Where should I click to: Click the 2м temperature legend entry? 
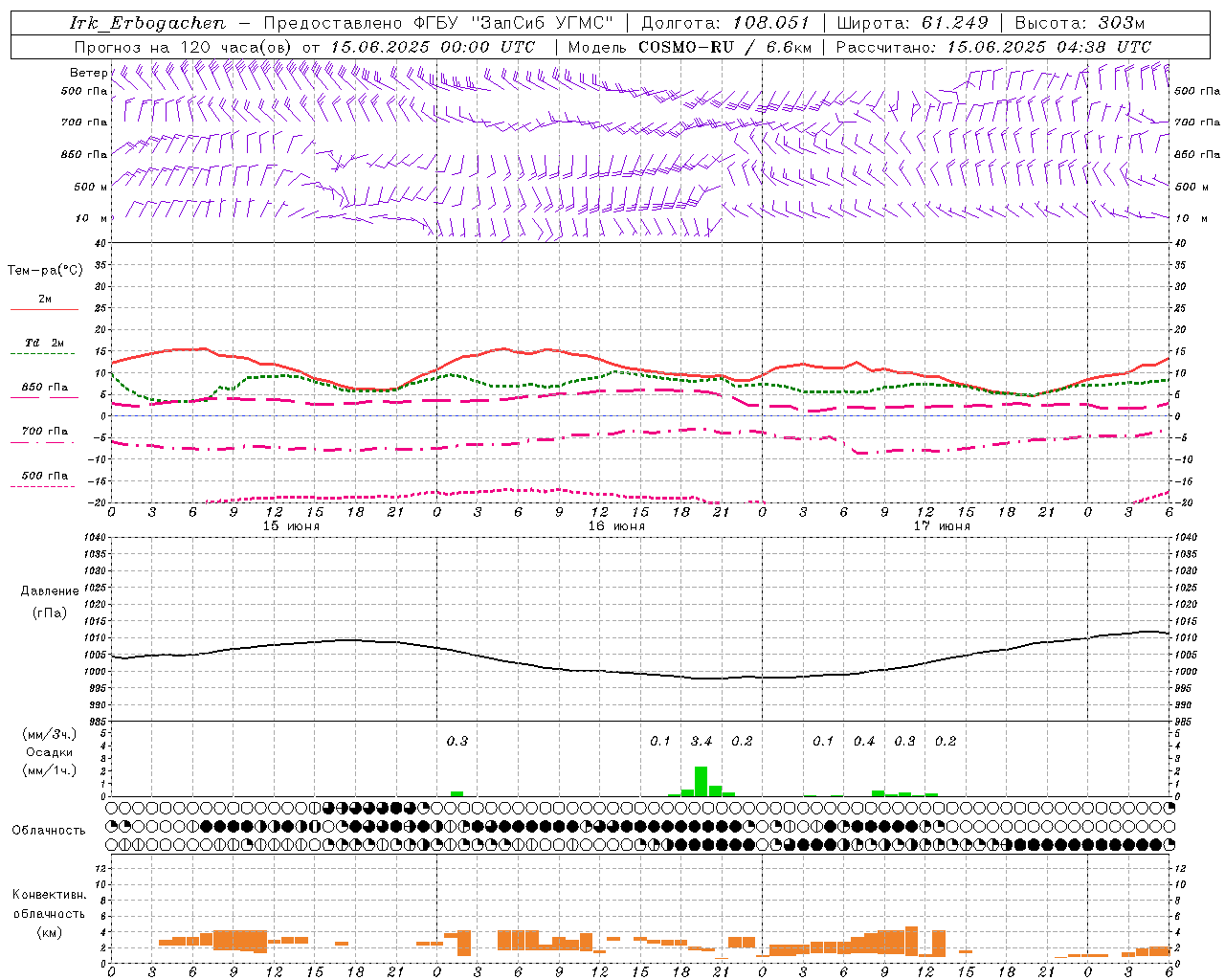point(45,300)
